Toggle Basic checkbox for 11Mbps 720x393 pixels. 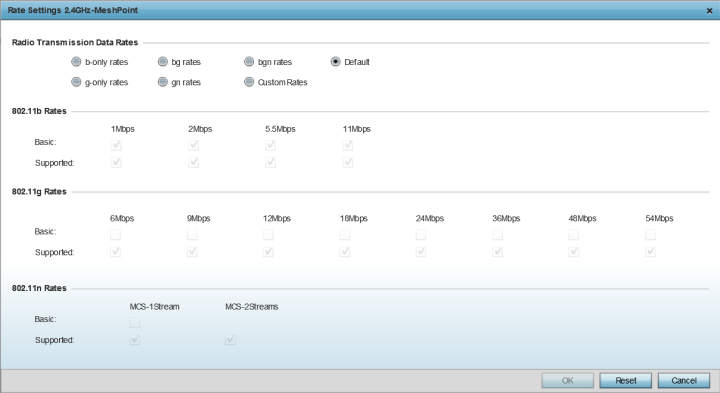[x=348, y=145]
